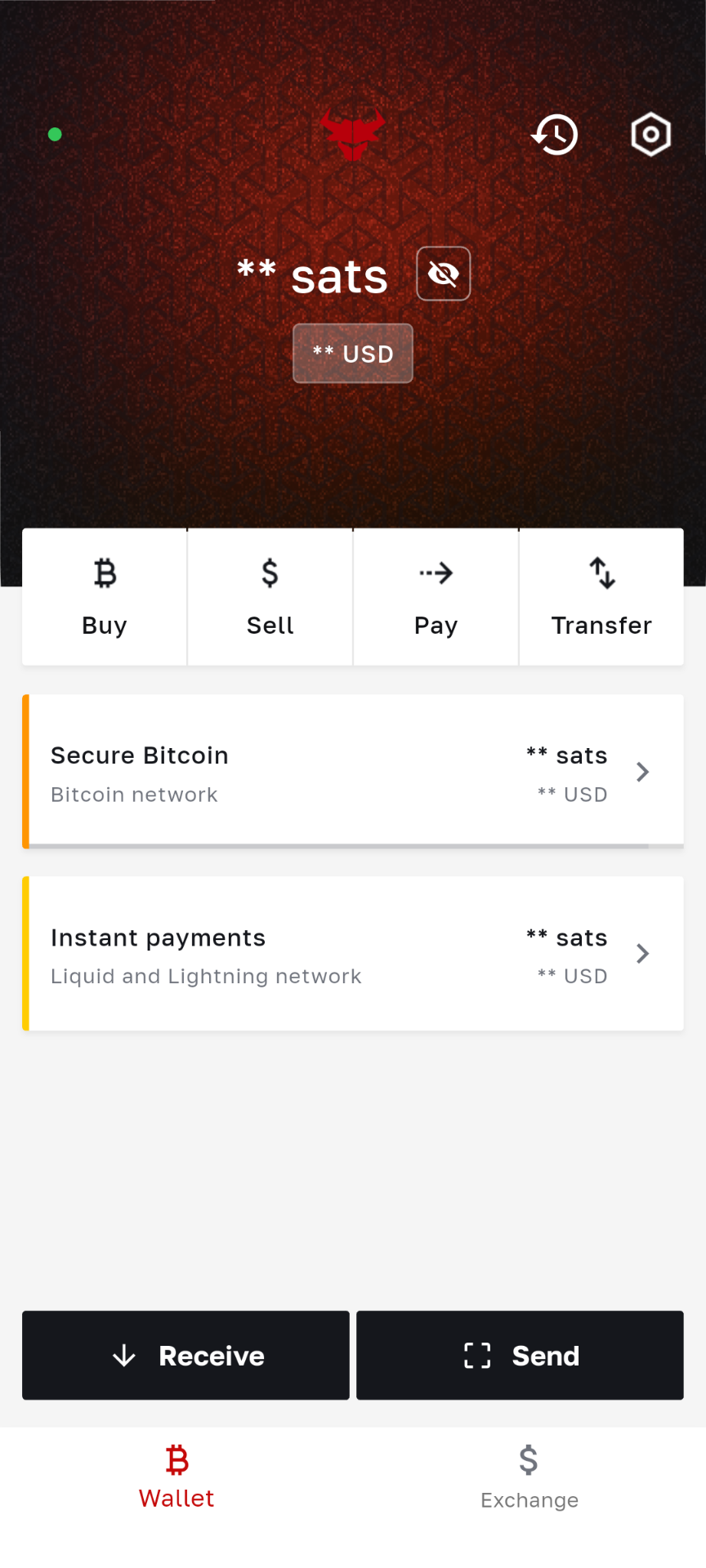Tap the Buy Bitcoin icon
This screenshot has width=706, height=1568.
click(x=105, y=573)
